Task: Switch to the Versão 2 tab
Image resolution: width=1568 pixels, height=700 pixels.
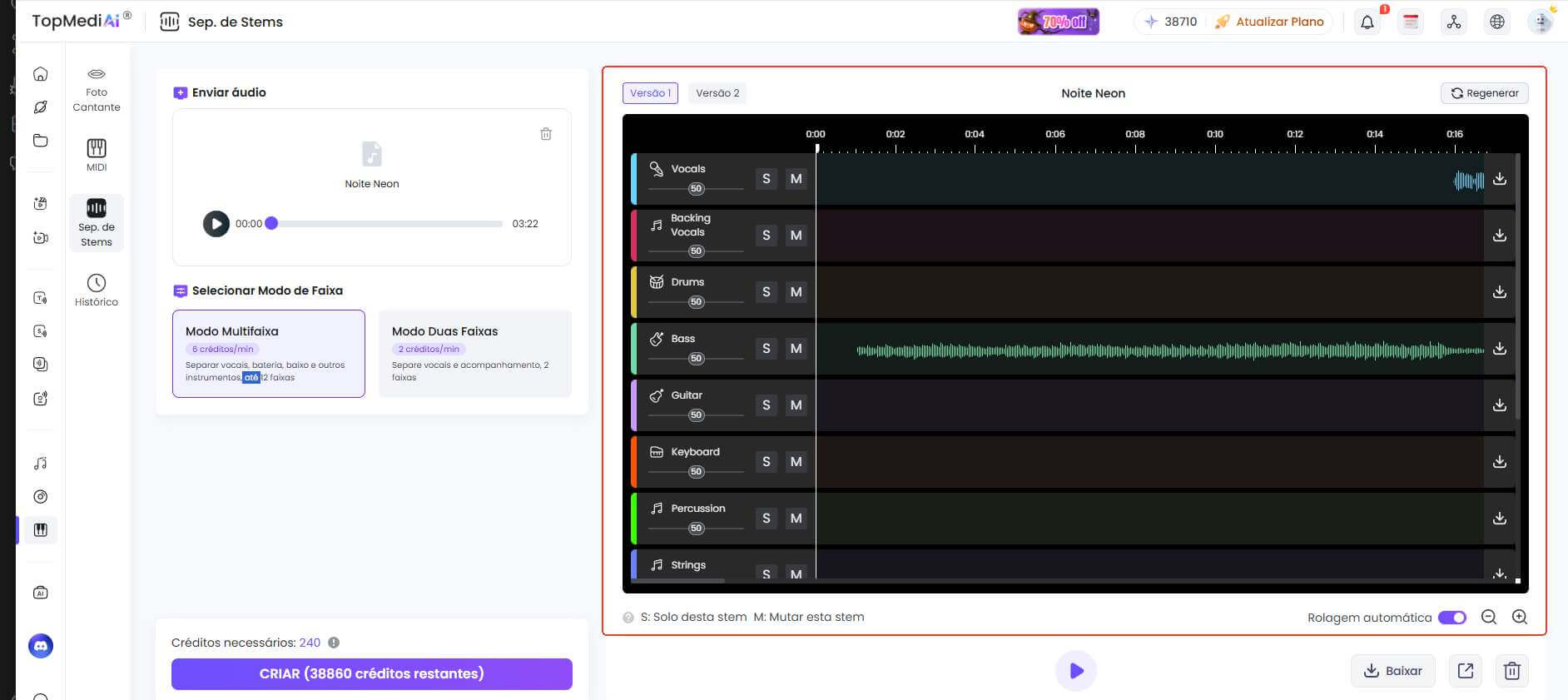Action: coord(717,93)
